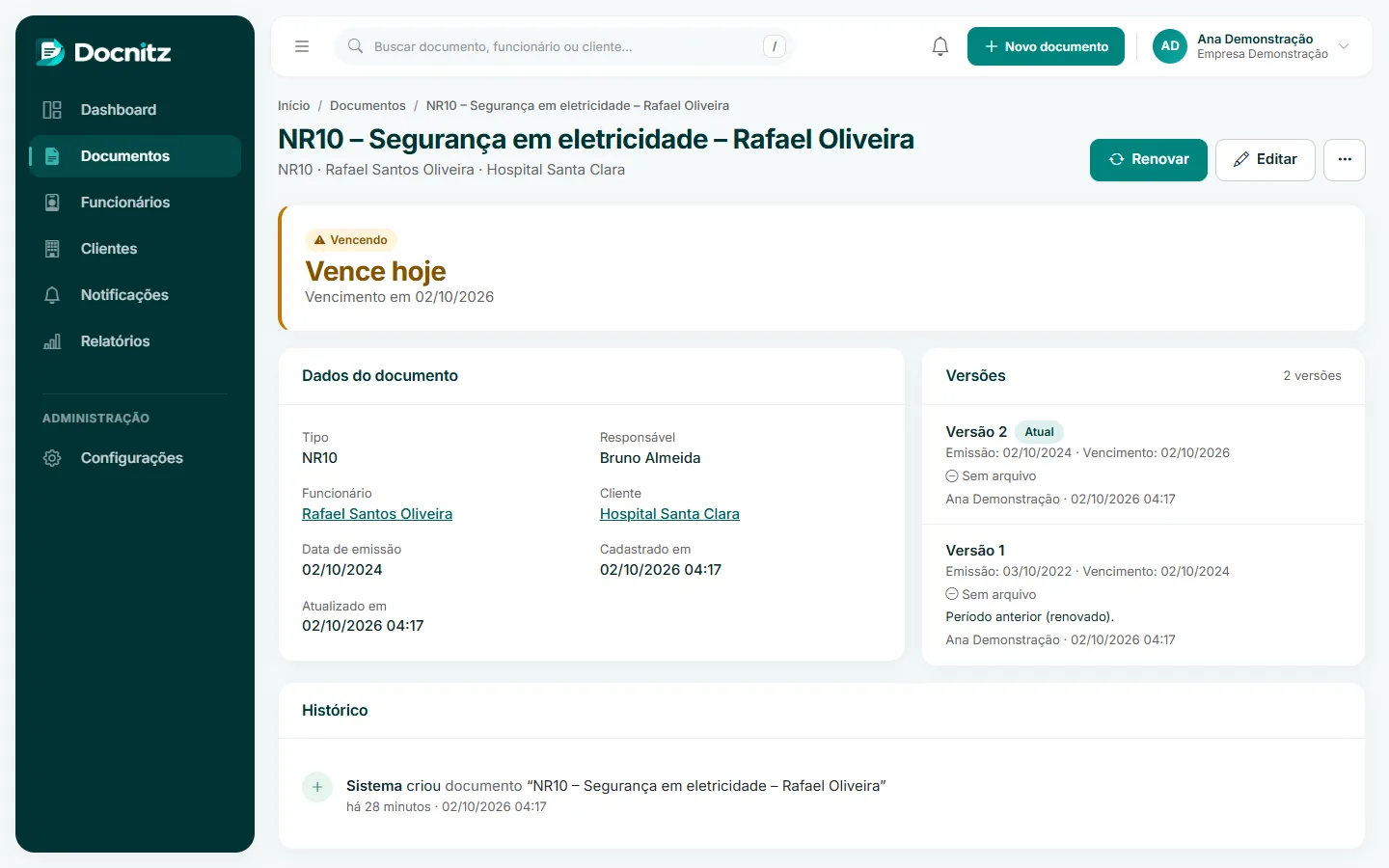Click the Versões panel title

tap(975, 376)
